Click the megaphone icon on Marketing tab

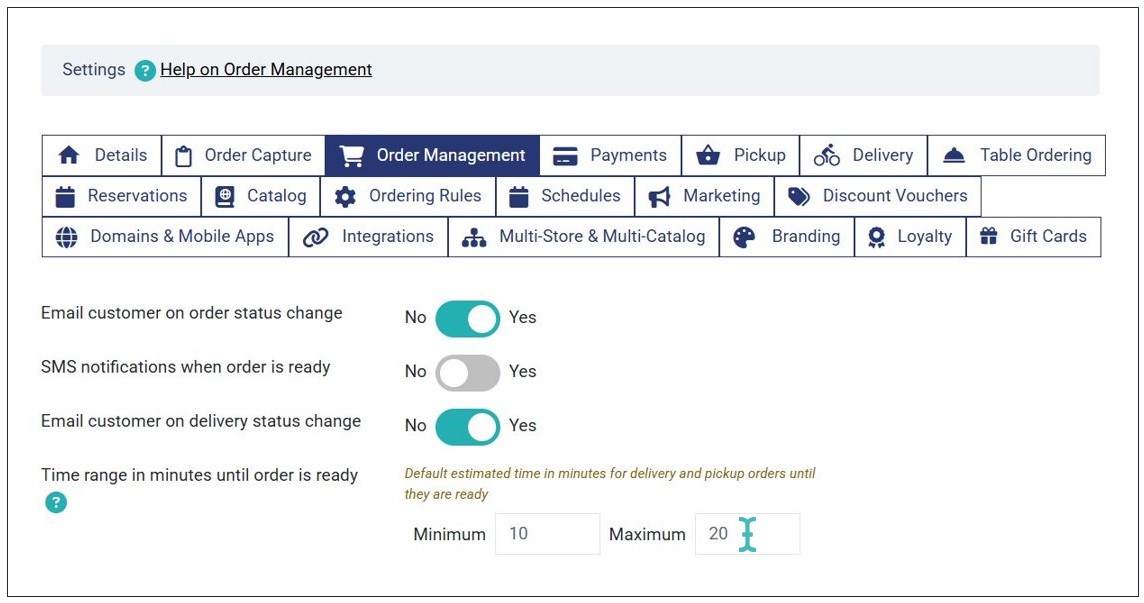click(x=659, y=197)
